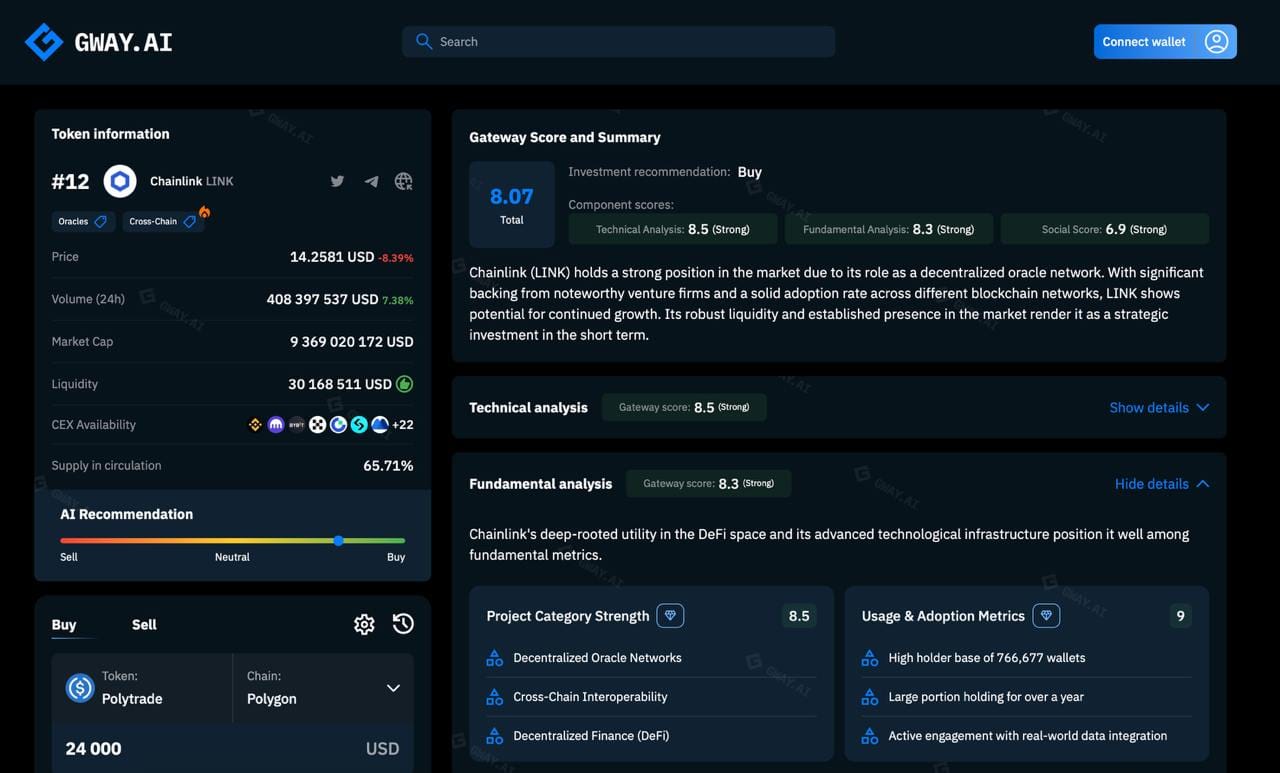This screenshot has height=773, width=1280.
Task: Open Chainlink's Telegram channel icon
Action: tap(371, 181)
